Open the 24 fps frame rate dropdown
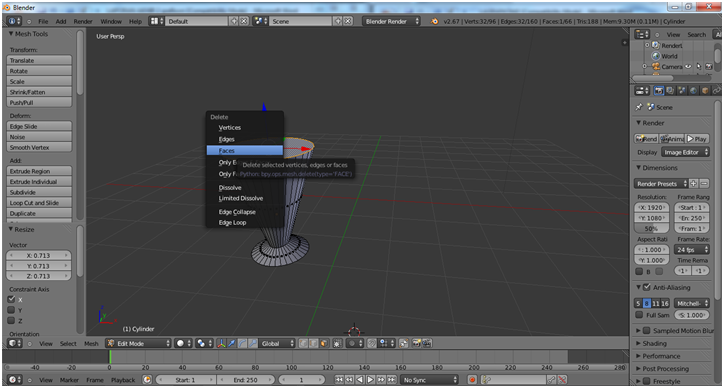Image resolution: width=722 pixels, height=386 pixels. [692, 250]
